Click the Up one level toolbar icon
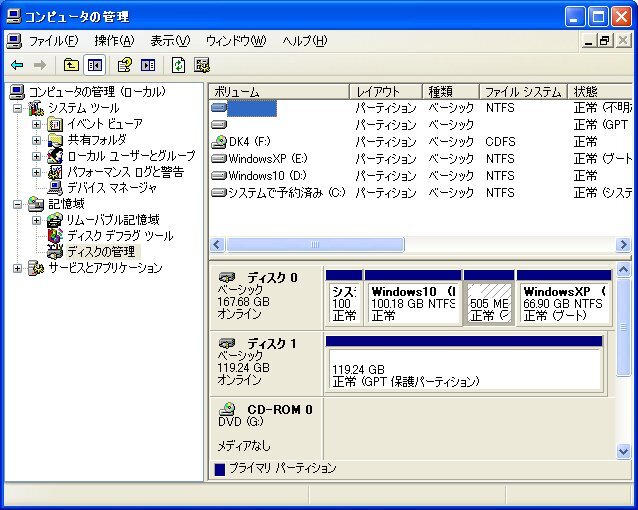The image size is (638, 510). pos(71,65)
